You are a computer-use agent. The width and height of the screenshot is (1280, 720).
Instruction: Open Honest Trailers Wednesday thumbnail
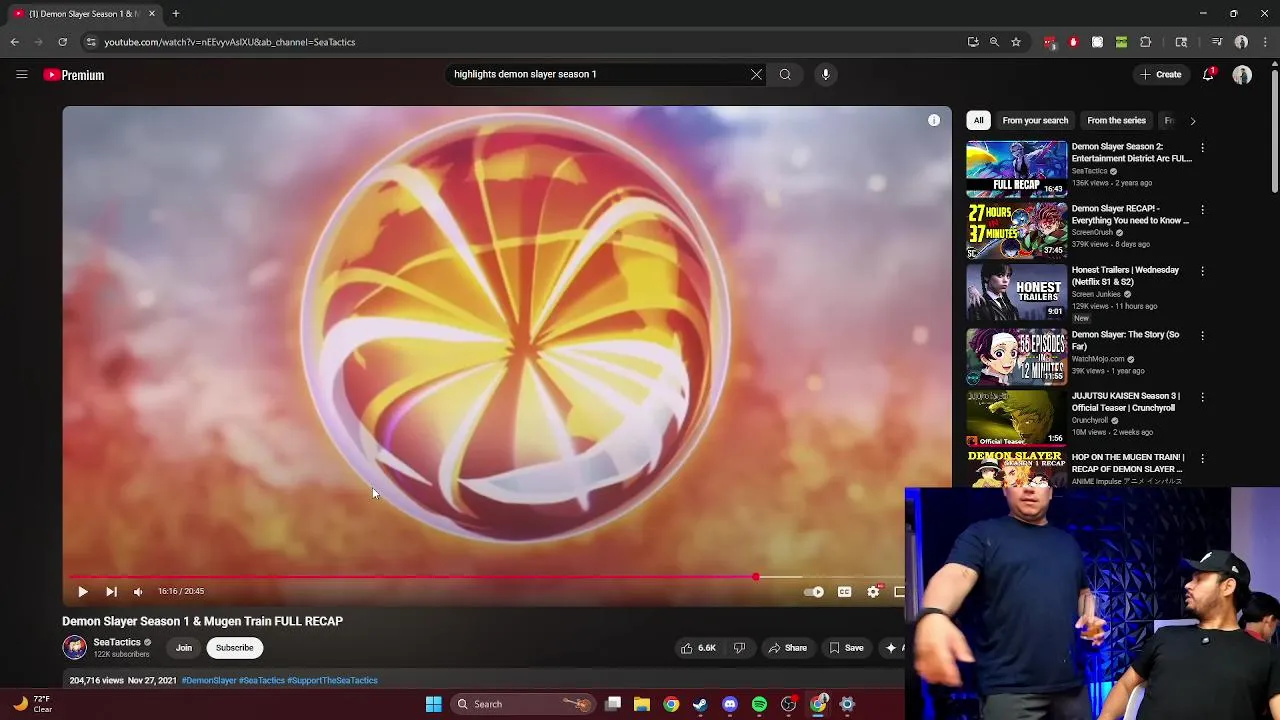[1016, 292]
